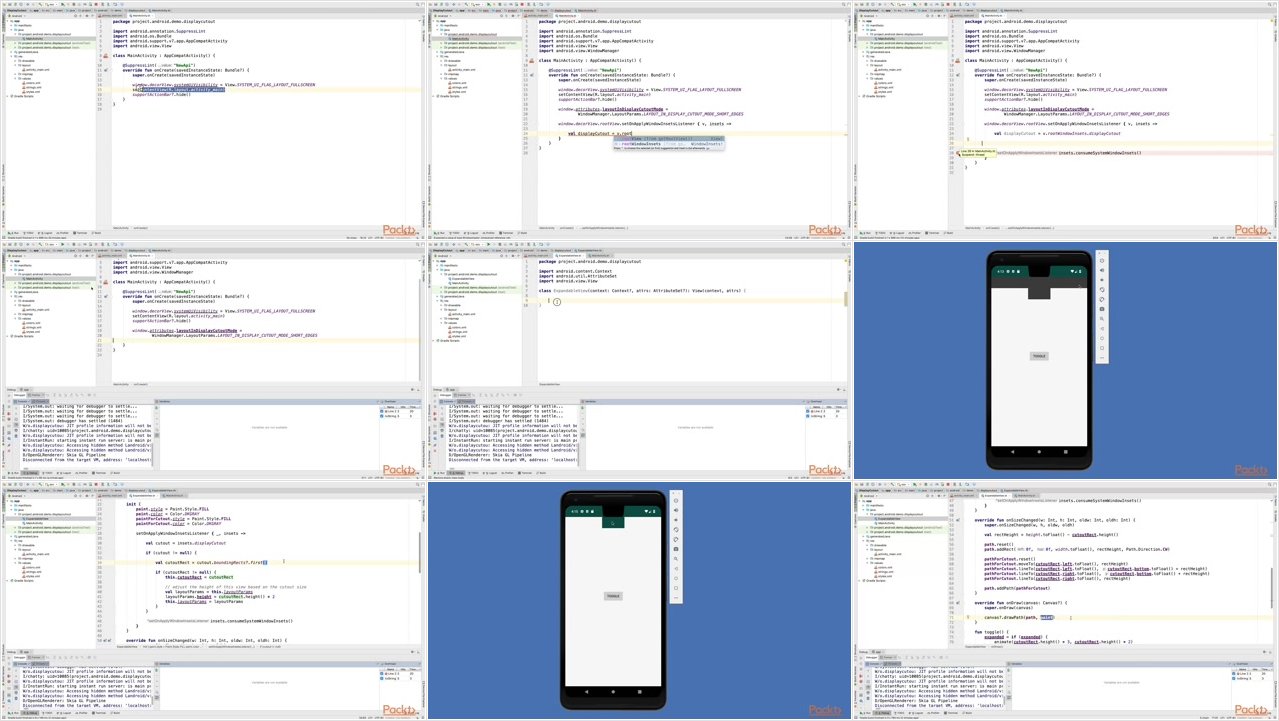Tap Android recents button on green-cutout emulator screen
The height and width of the screenshot is (721, 1279).
(640, 691)
